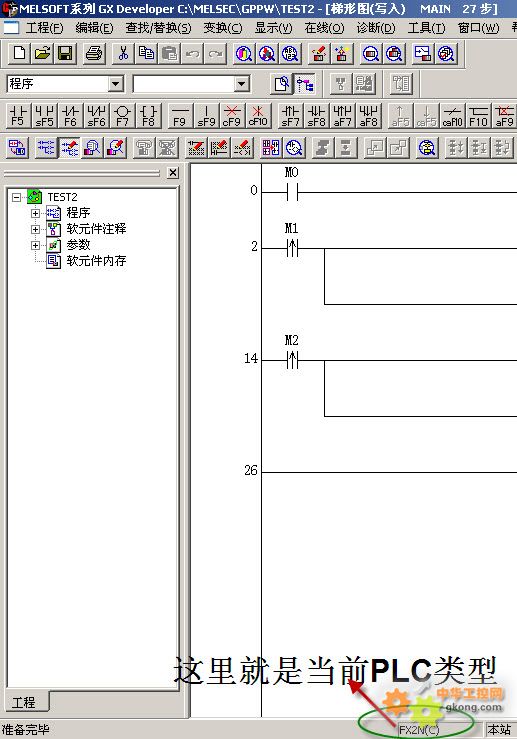Open the 工具(T) menu
Viewport: 517px width, 739px height.
[427, 28]
